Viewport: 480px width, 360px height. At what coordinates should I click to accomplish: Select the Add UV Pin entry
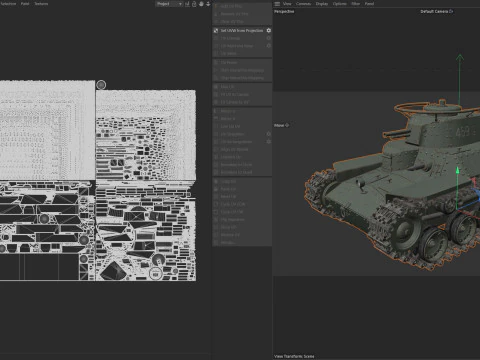click(x=242, y=6)
